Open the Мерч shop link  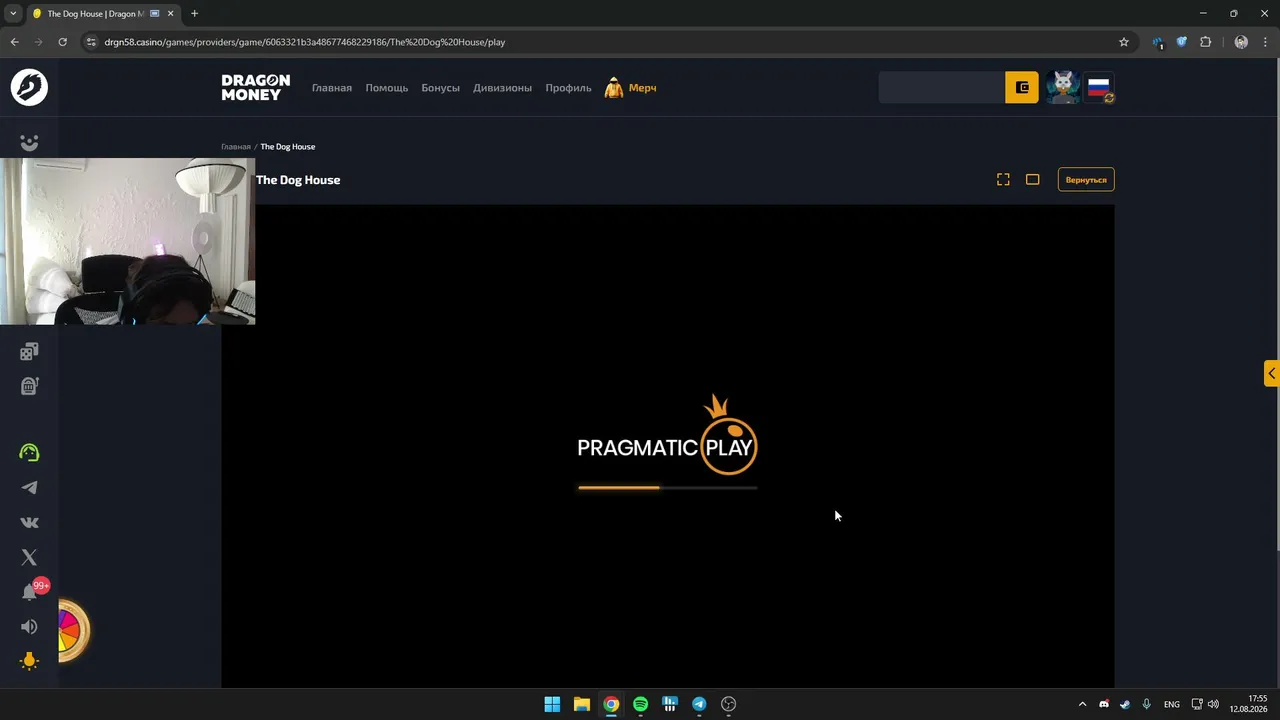coord(631,88)
